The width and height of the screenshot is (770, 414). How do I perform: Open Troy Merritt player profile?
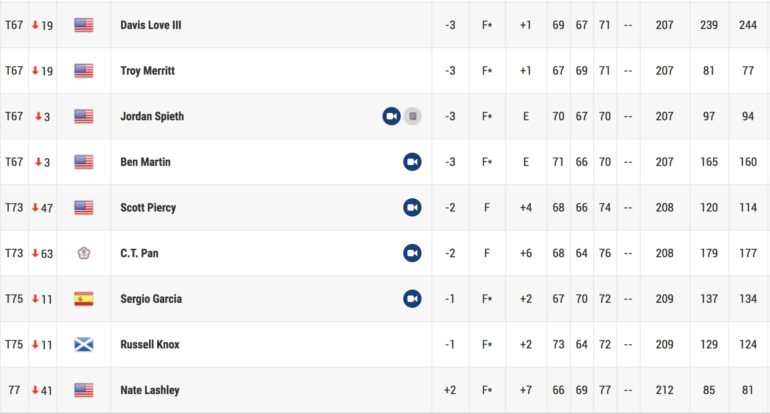(148, 71)
